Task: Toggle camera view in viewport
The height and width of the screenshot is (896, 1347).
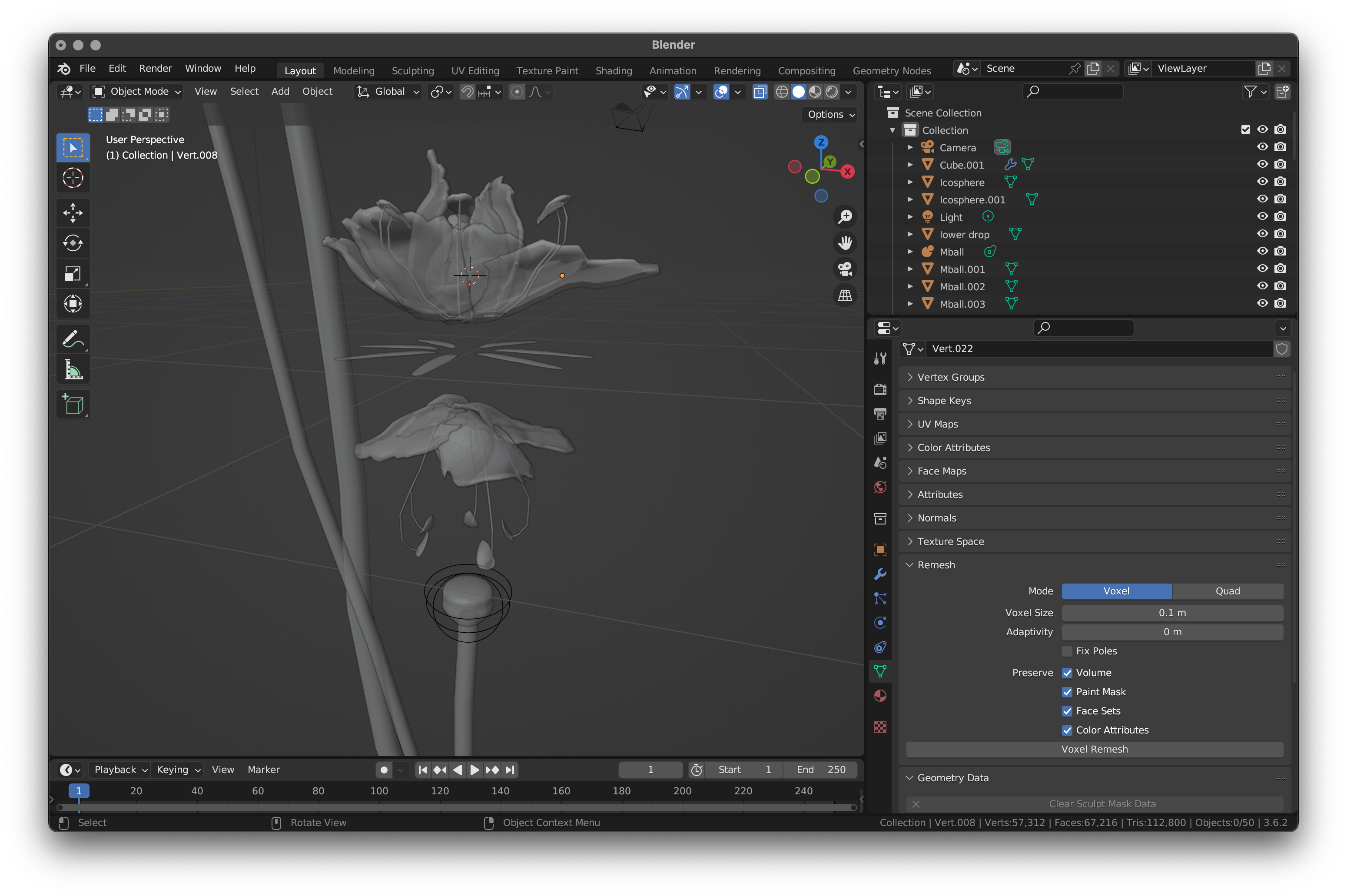Action: pos(844,269)
